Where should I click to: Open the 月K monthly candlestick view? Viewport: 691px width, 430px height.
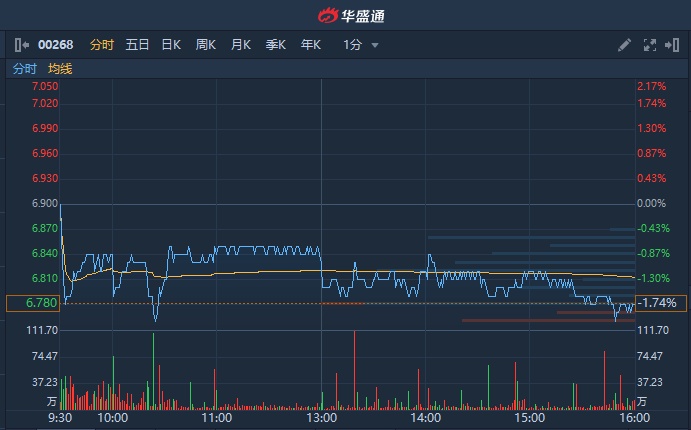click(241, 45)
